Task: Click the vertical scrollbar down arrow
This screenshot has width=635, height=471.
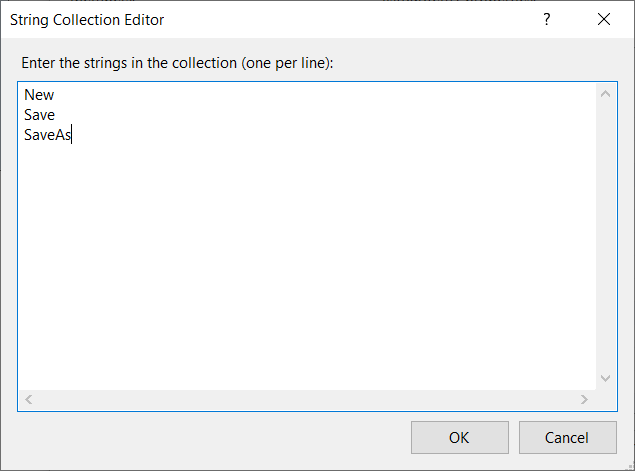Action: click(605, 378)
